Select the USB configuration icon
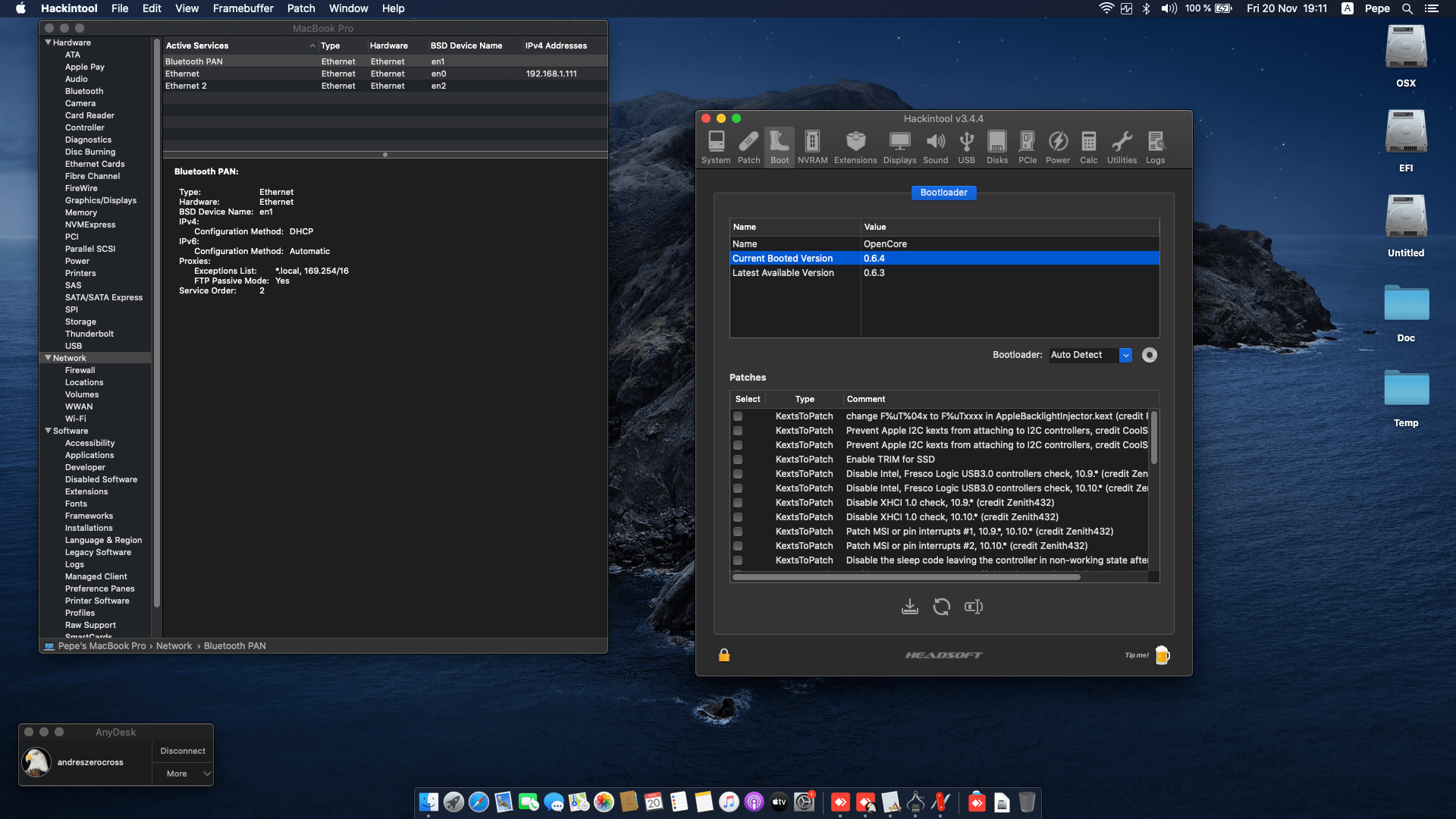Image resolution: width=1456 pixels, height=819 pixels. pos(966,146)
